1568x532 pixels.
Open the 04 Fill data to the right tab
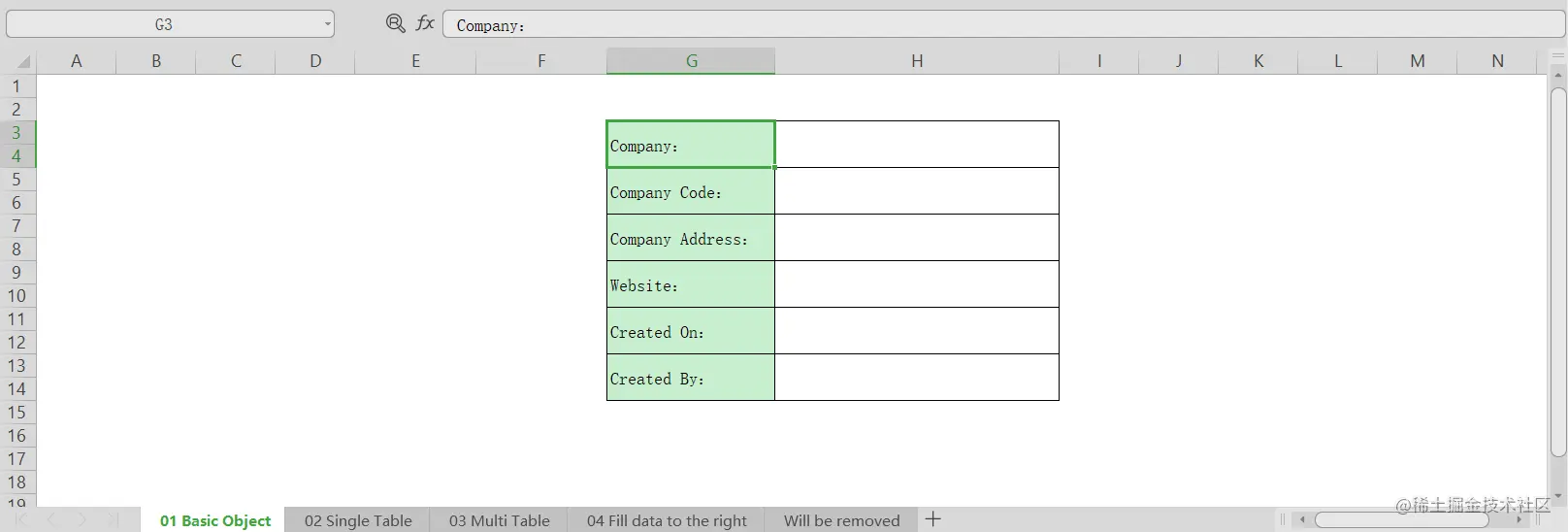point(667,520)
